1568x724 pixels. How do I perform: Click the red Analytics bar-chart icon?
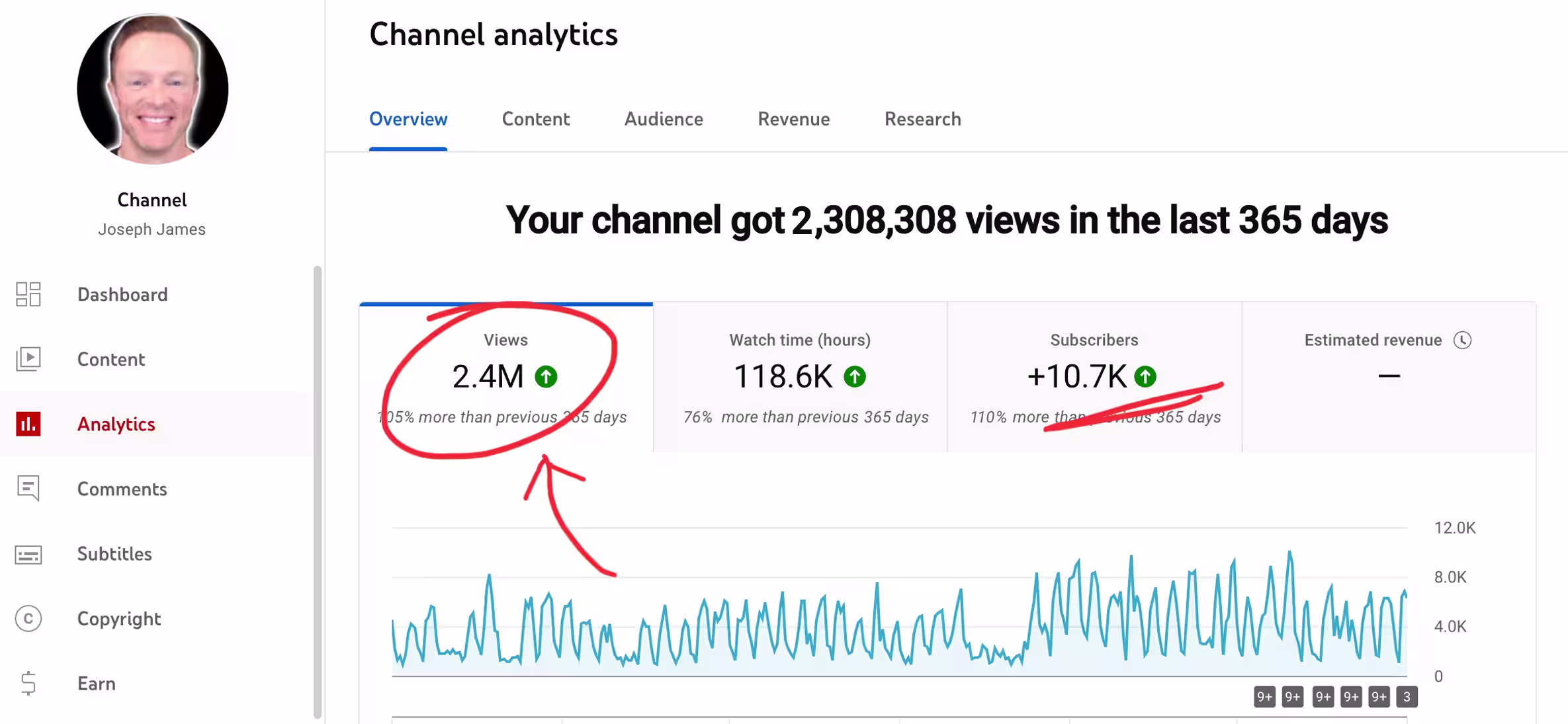(x=28, y=424)
